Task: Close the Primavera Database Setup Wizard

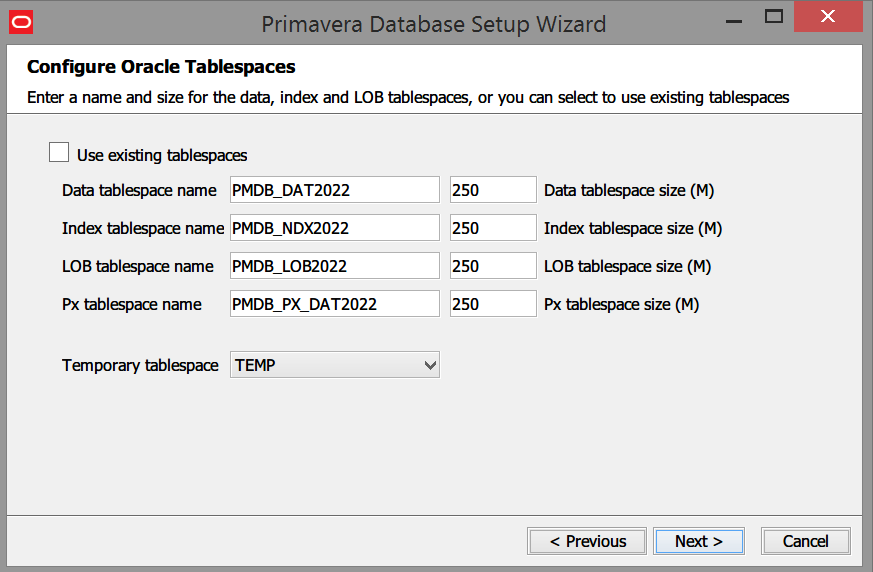Action: pyautogui.click(x=827, y=17)
